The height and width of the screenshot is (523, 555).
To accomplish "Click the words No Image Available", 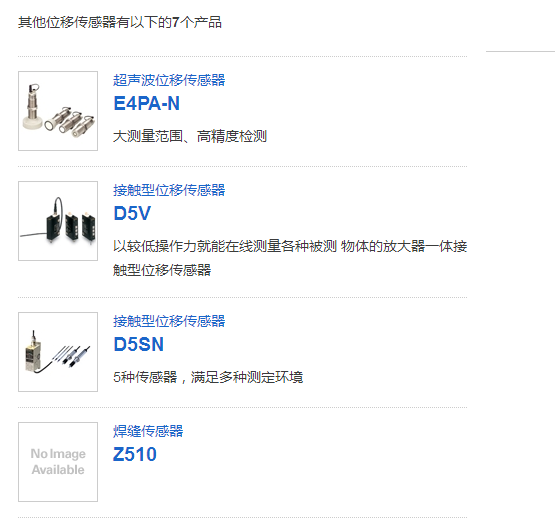I will pos(58,462).
